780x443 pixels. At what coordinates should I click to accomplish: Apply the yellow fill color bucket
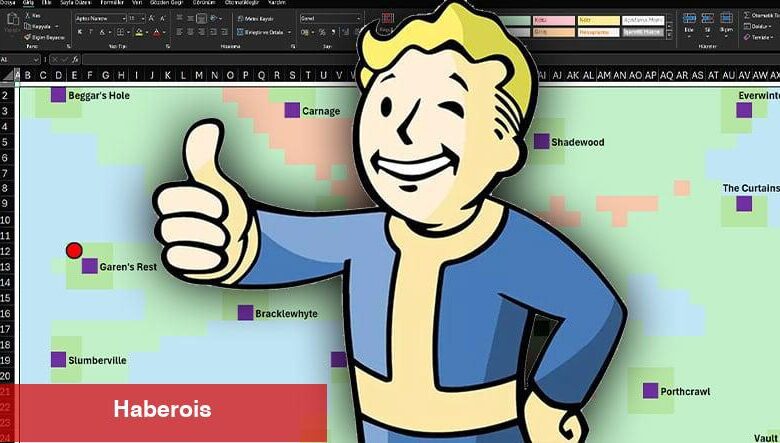(139, 32)
